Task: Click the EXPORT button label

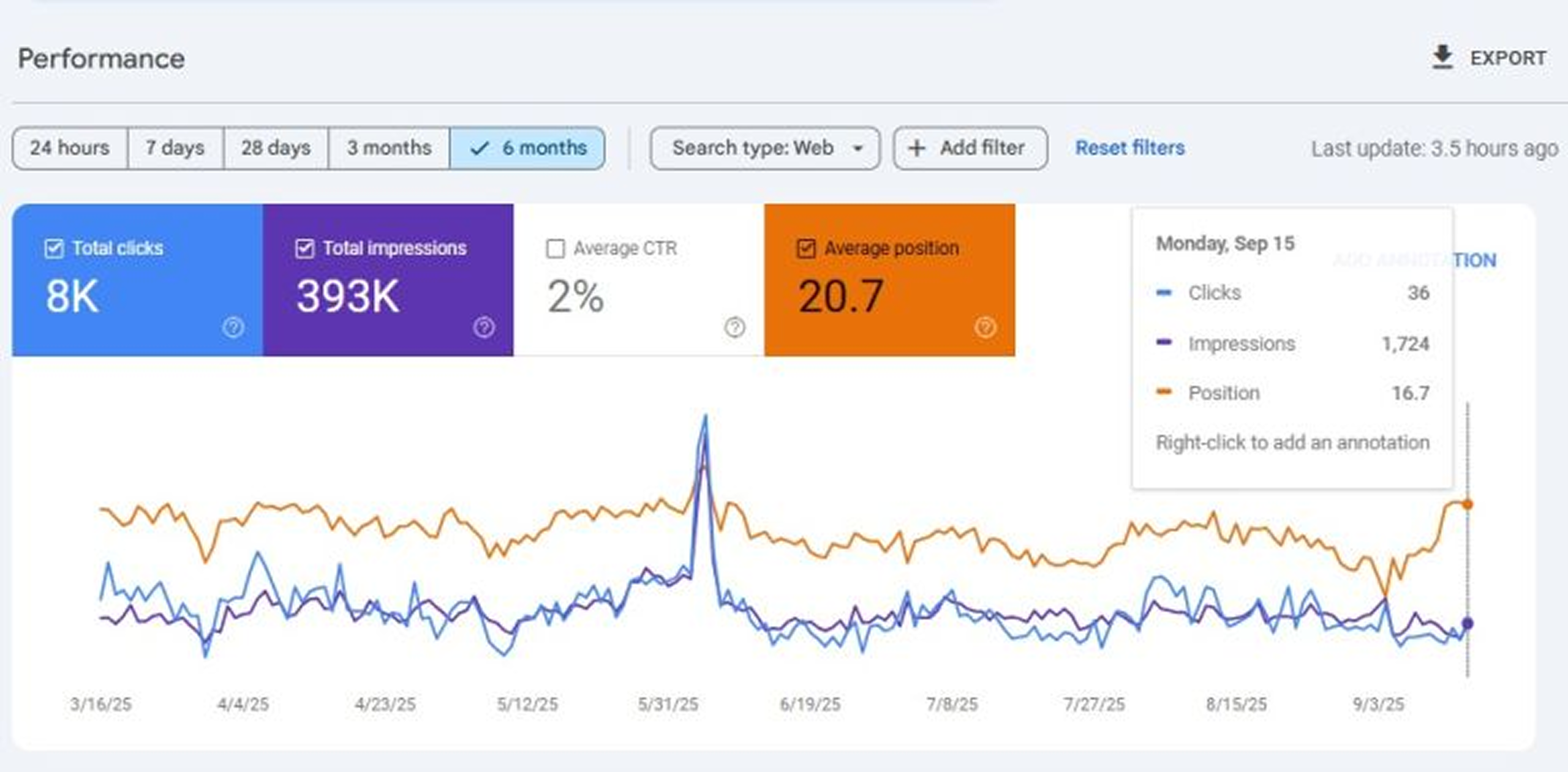Action: coord(1508,58)
